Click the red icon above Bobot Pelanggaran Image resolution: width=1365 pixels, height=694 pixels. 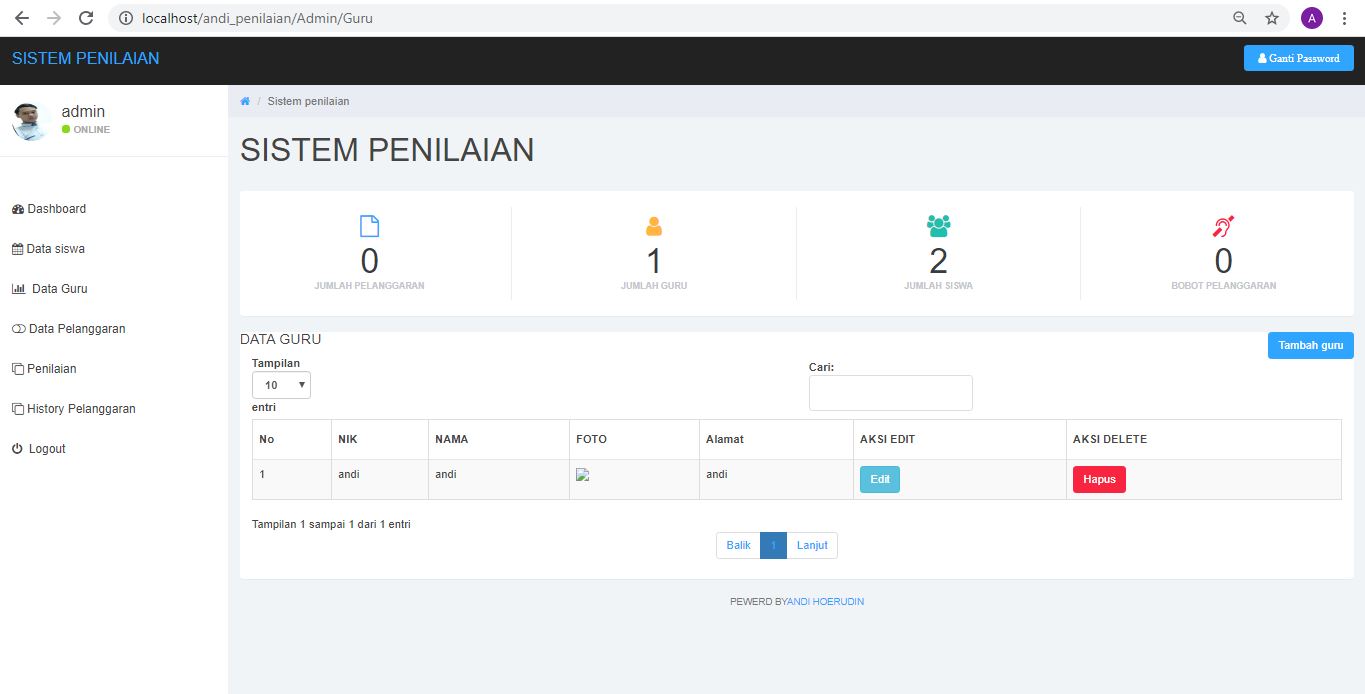point(1223,227)
